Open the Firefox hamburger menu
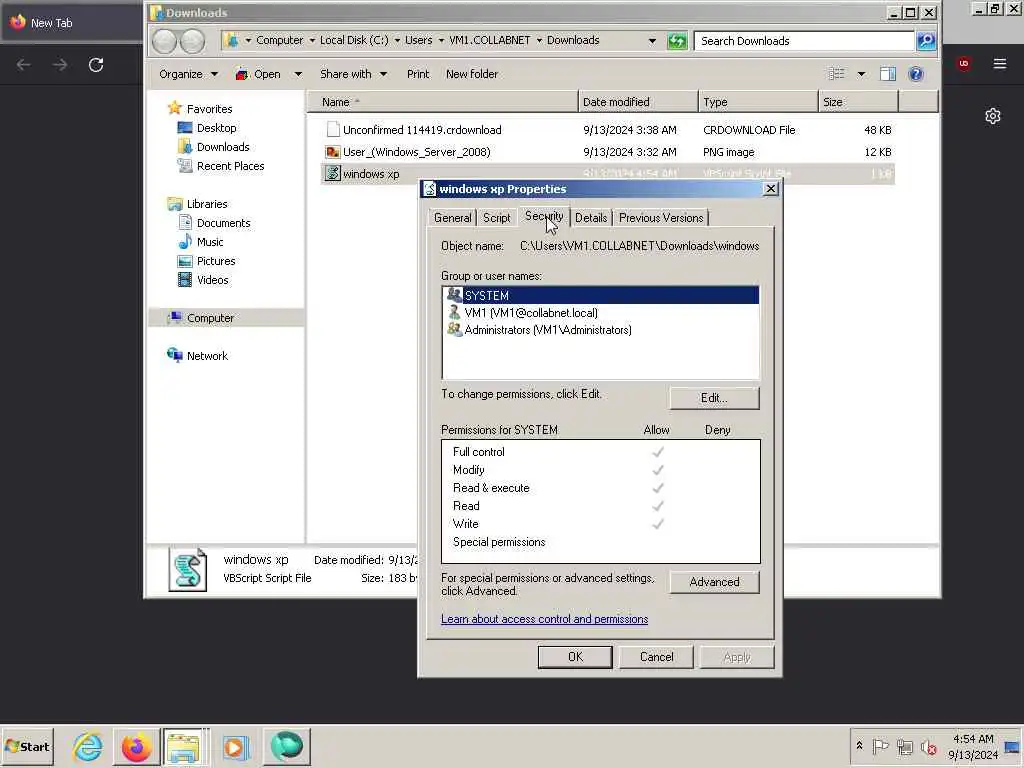The height and width of the screenshot is (768, 1024). pyautogui.click(x=1000, y=63)
